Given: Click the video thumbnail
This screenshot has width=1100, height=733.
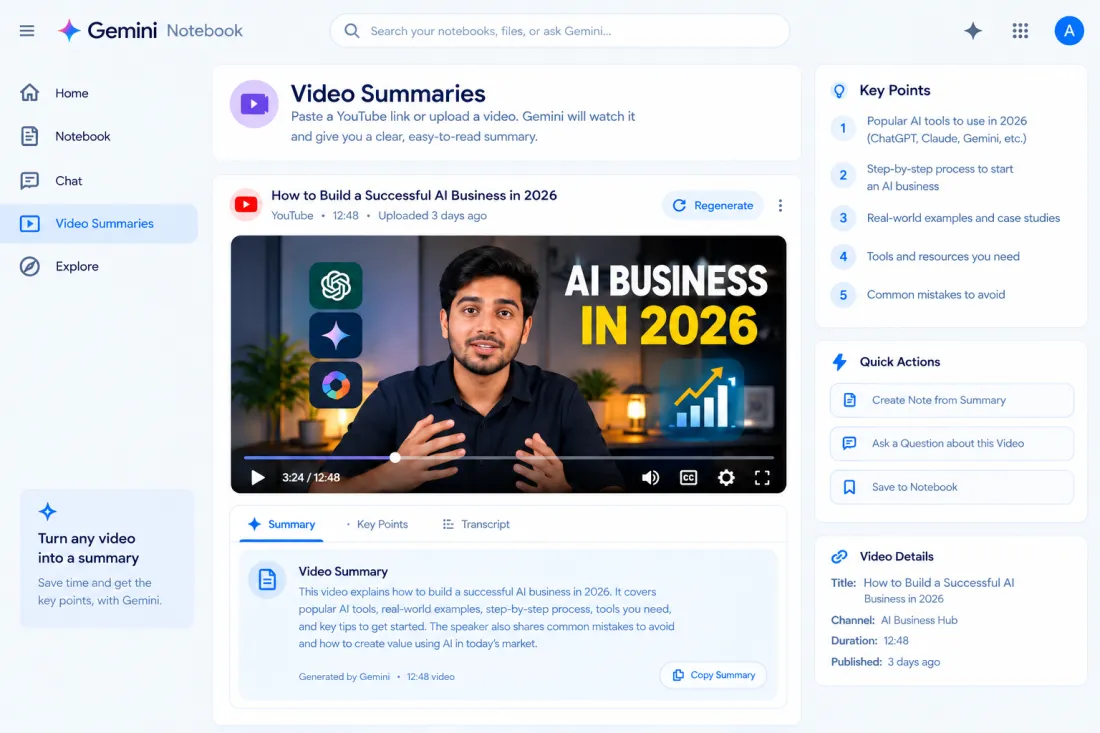Looking at the screenshot, I should pos(509,364).
